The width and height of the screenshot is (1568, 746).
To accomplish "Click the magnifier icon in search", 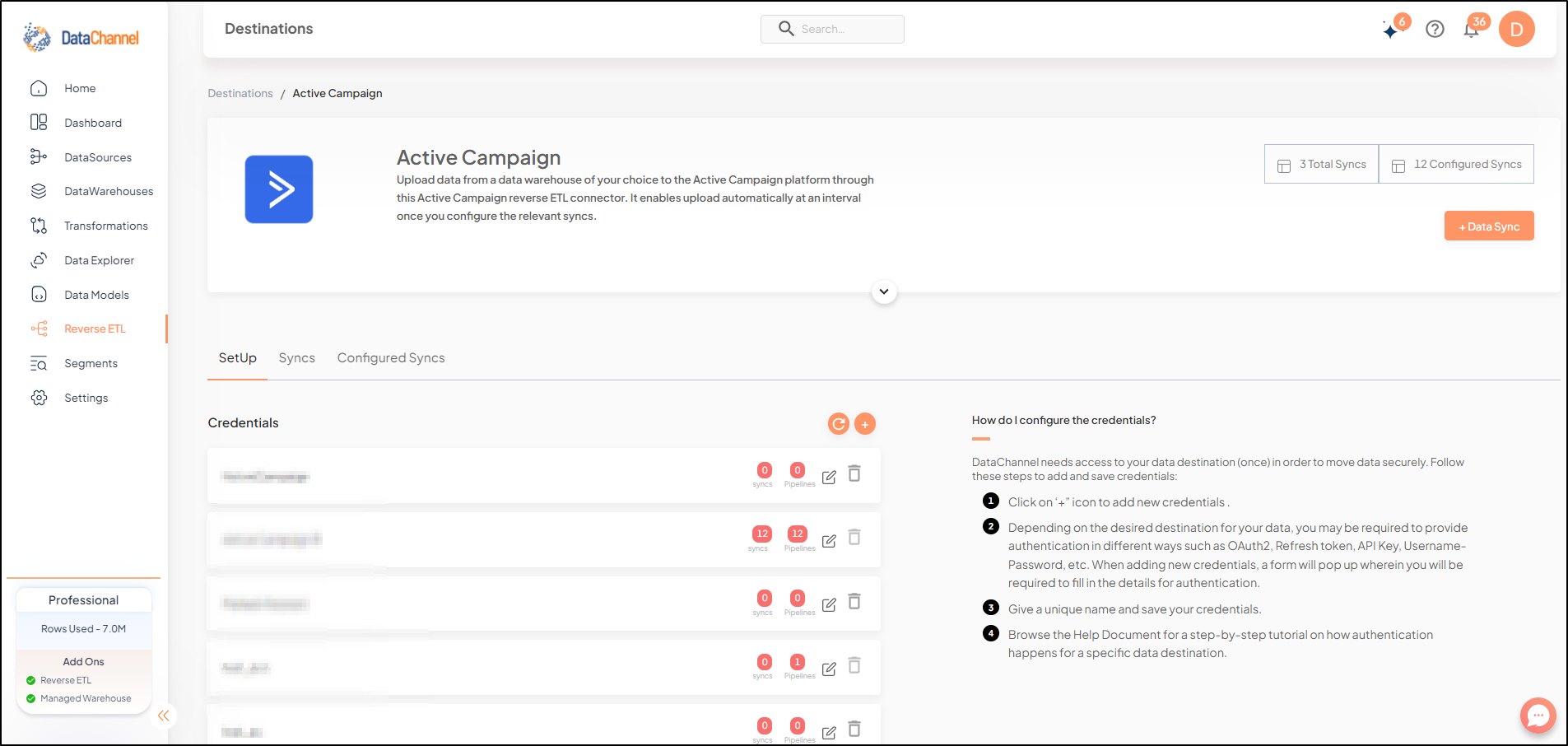I will click(x=786, y=29).
